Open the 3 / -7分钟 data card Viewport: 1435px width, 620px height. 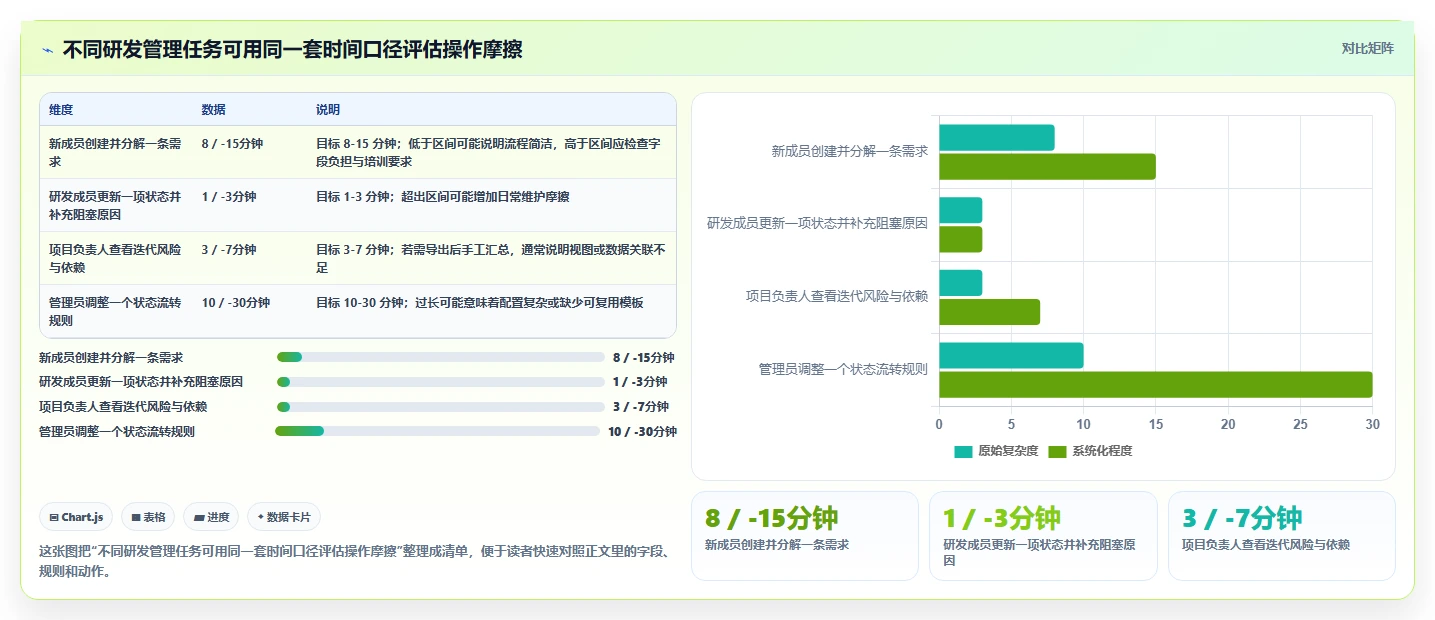coord(1281,536)
